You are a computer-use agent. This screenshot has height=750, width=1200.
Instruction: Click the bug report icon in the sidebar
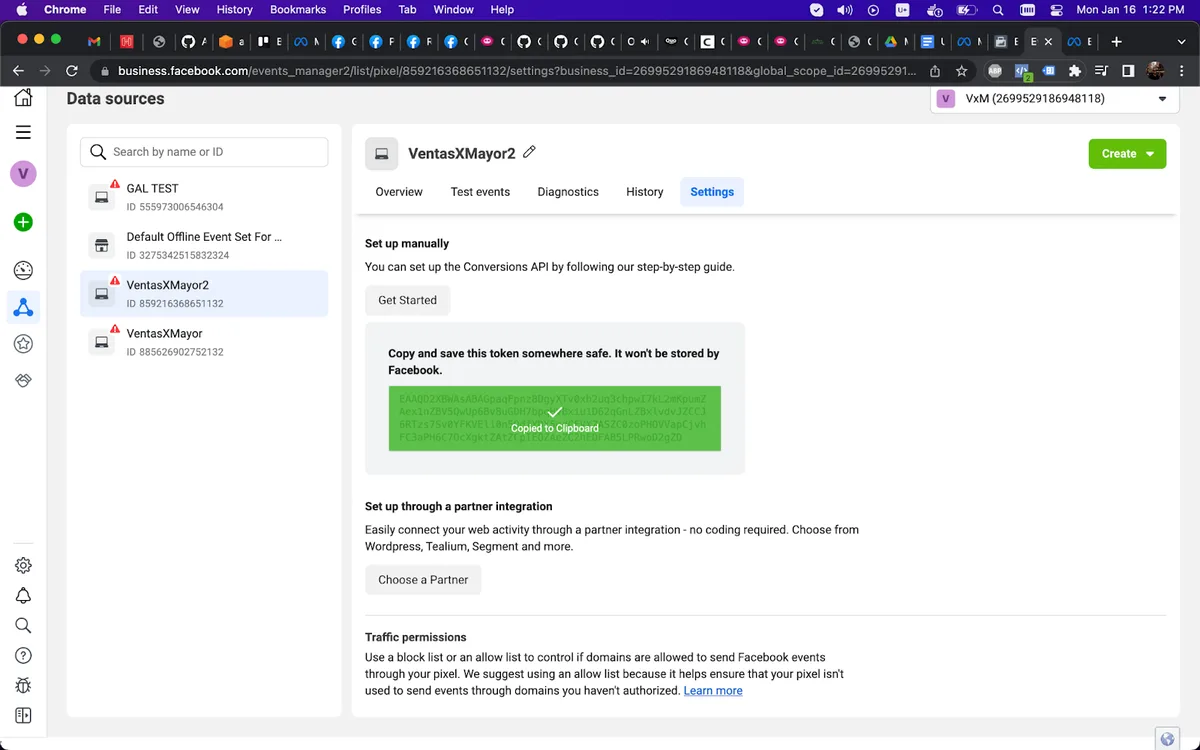[x=23, y=686]
